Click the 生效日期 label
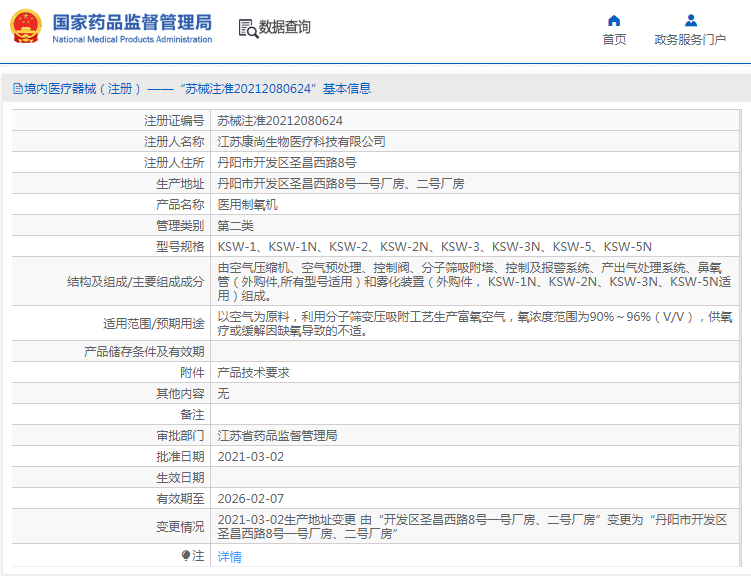This screenshot has height=576, width=751. tap(180, 478)
